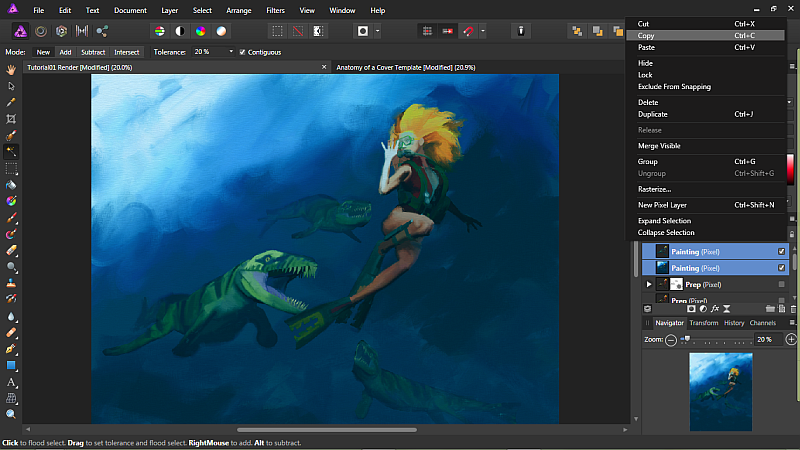The width and height of the screenshot is (800, 450).
Task: Click the Navigator zoom slider handle
Action: click(685, 340)
